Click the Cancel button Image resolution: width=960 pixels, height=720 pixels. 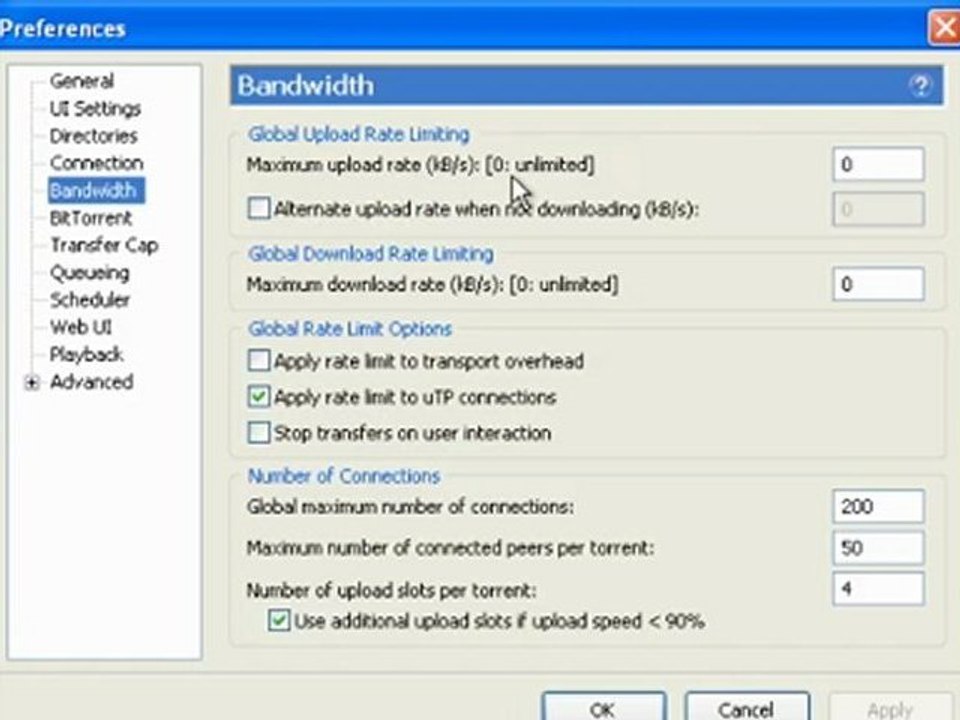coord(747,708)
